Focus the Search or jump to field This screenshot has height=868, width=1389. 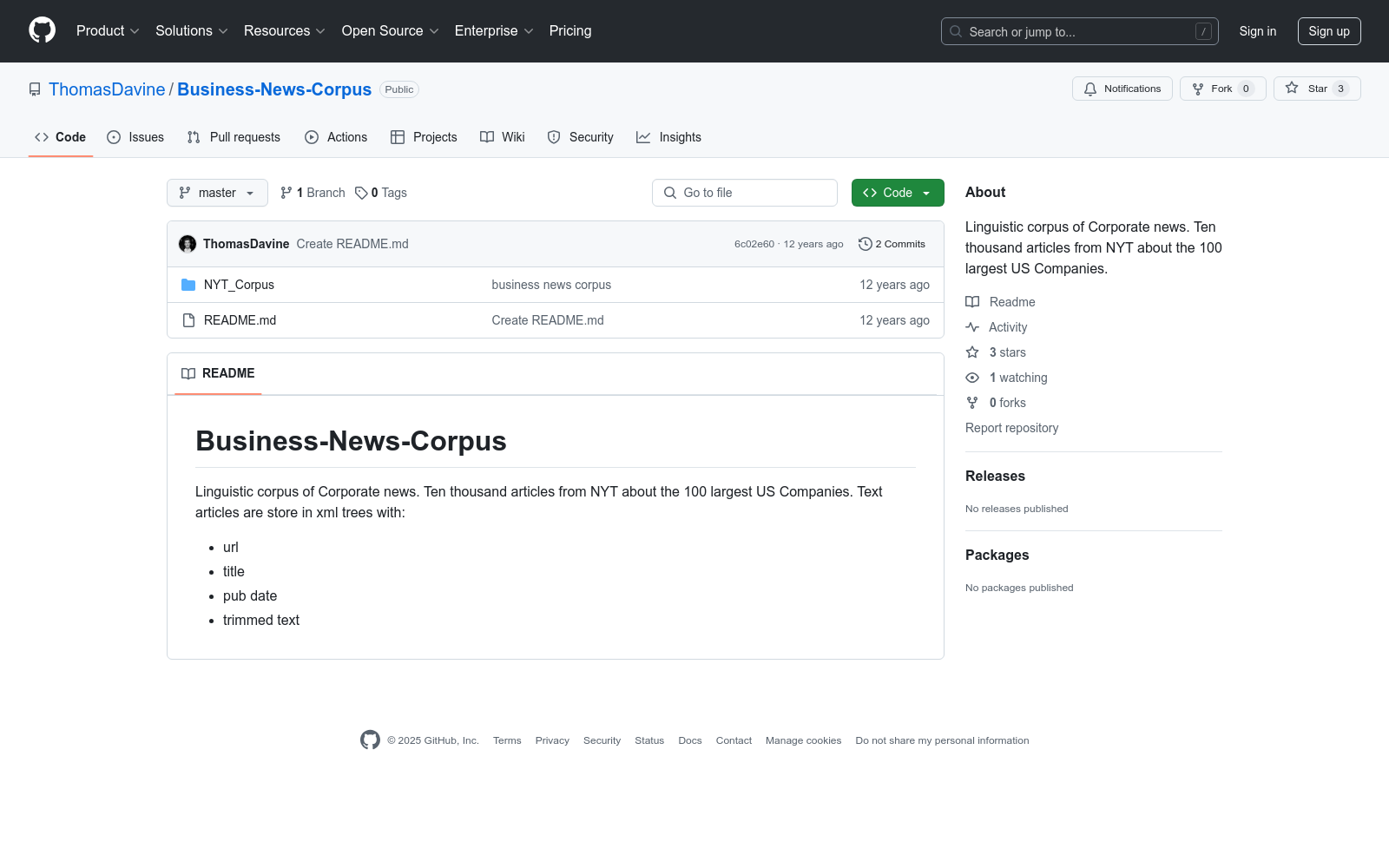(x=1080, y=31)
